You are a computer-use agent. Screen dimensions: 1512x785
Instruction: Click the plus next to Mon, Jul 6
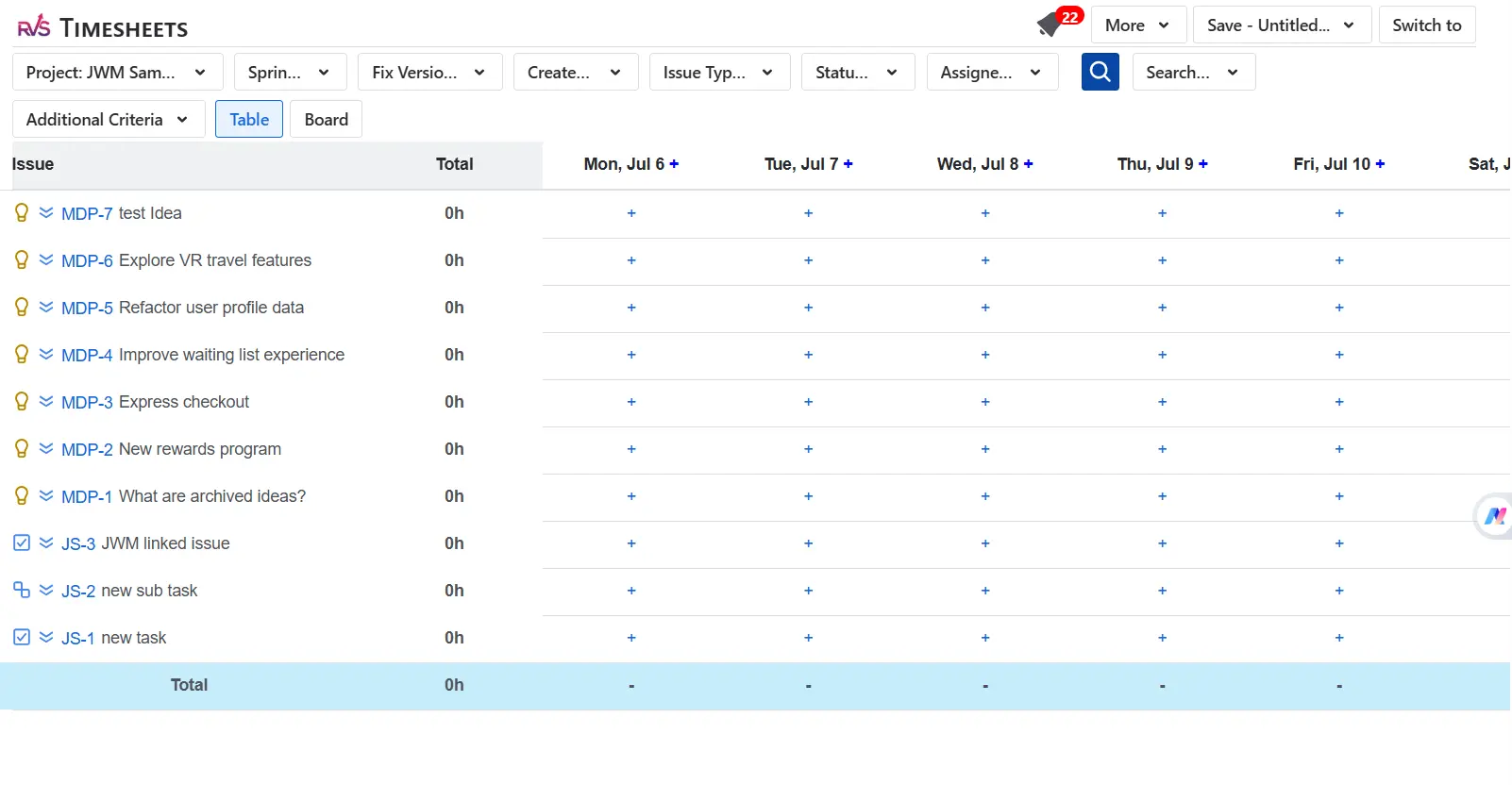click(x=674, y=164)
